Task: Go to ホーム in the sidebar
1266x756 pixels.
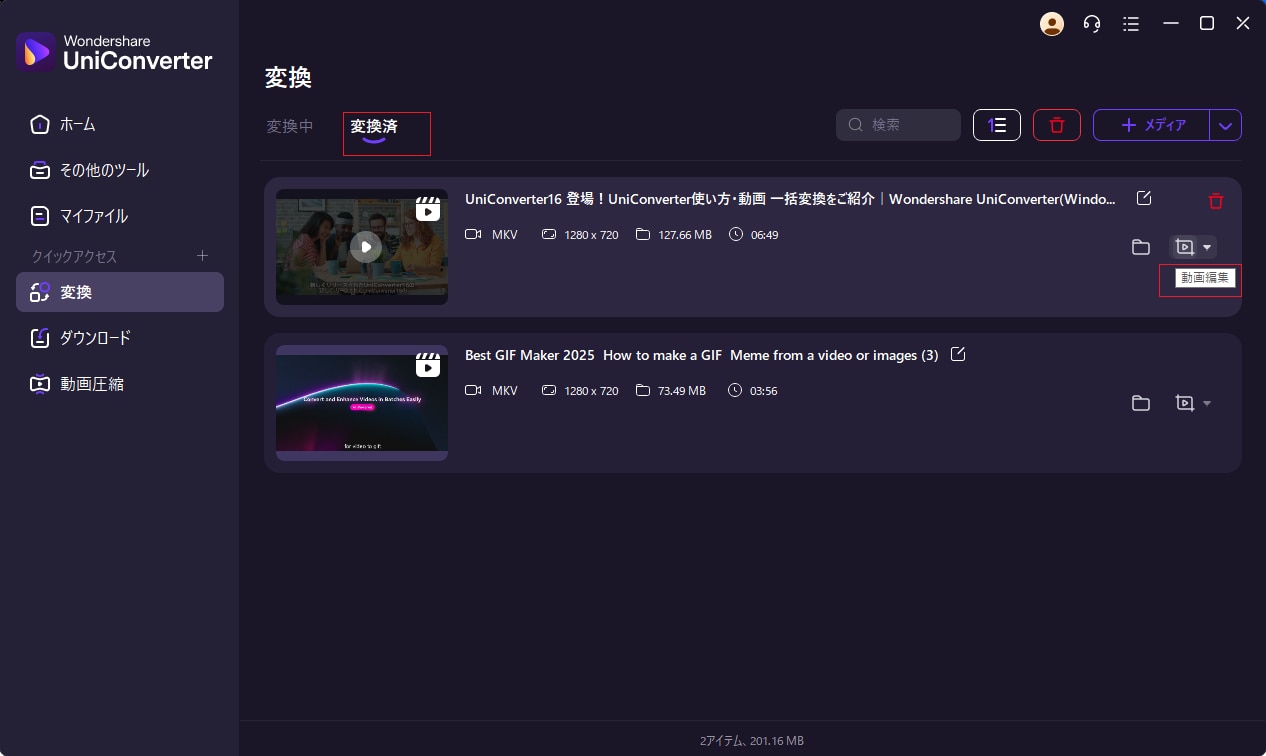Action: coord(120,125)
